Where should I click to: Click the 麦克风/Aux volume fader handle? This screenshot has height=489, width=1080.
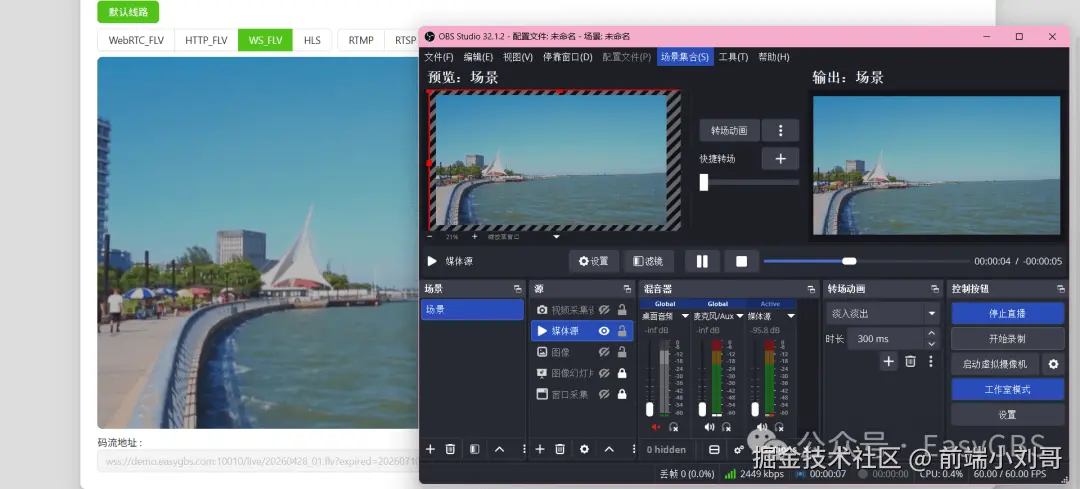[702, 409]
